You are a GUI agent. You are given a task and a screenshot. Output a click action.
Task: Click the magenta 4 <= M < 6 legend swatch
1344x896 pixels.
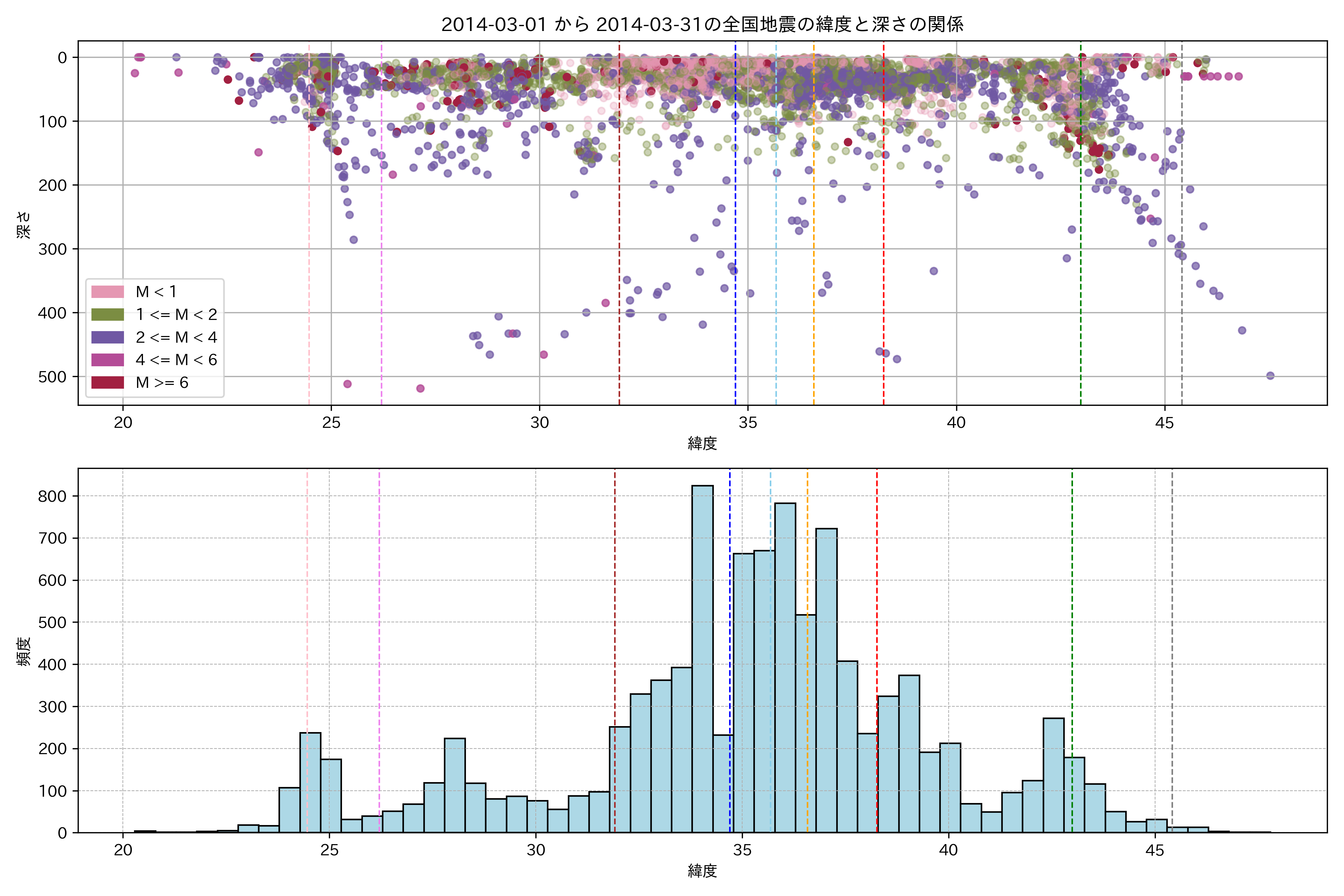[108, 360]
